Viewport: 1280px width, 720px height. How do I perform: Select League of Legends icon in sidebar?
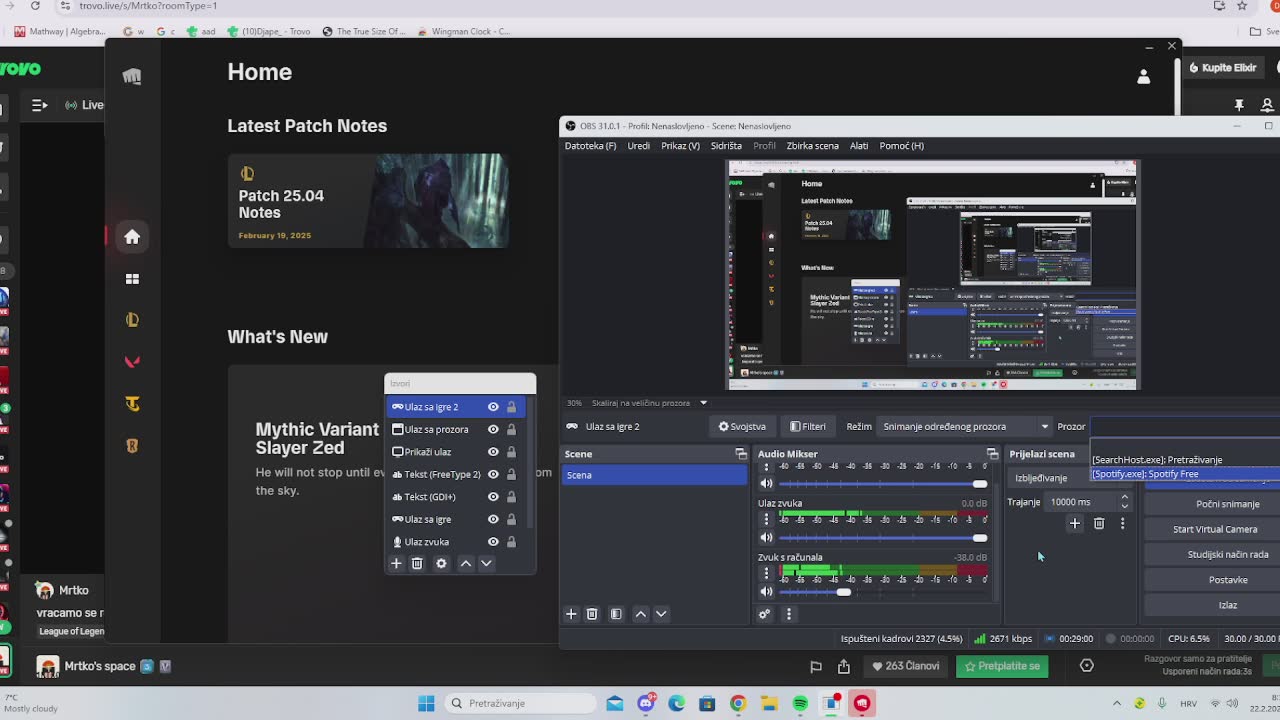(132, 320)
